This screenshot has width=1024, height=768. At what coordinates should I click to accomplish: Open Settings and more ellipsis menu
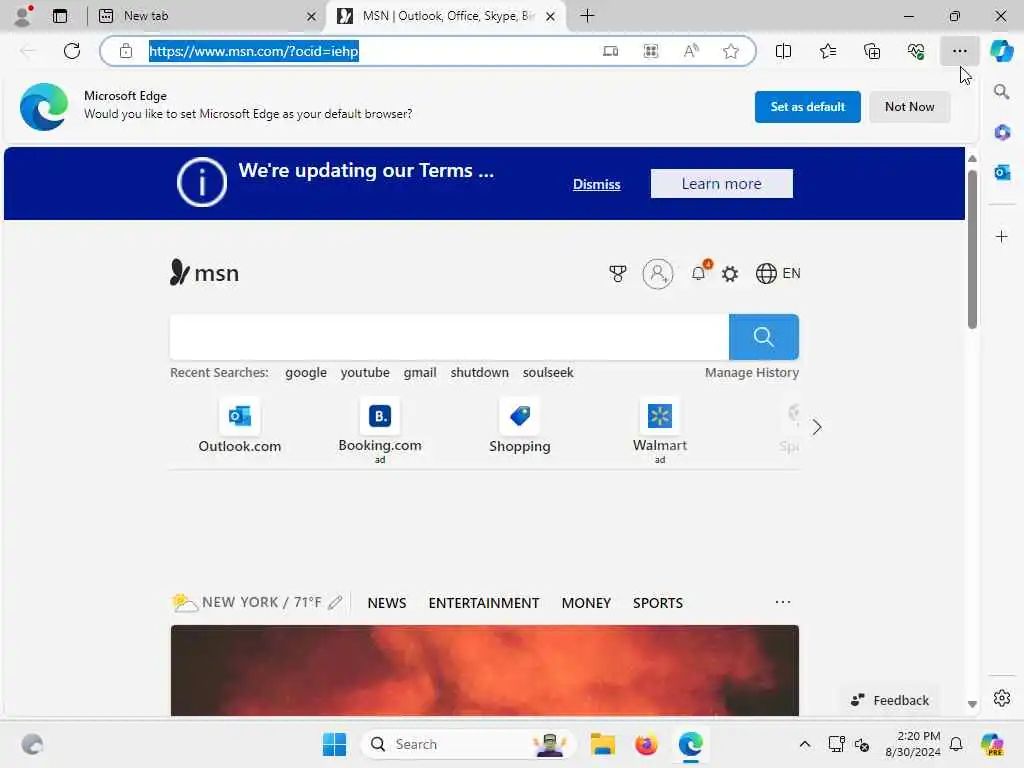(x=959, y=51)
